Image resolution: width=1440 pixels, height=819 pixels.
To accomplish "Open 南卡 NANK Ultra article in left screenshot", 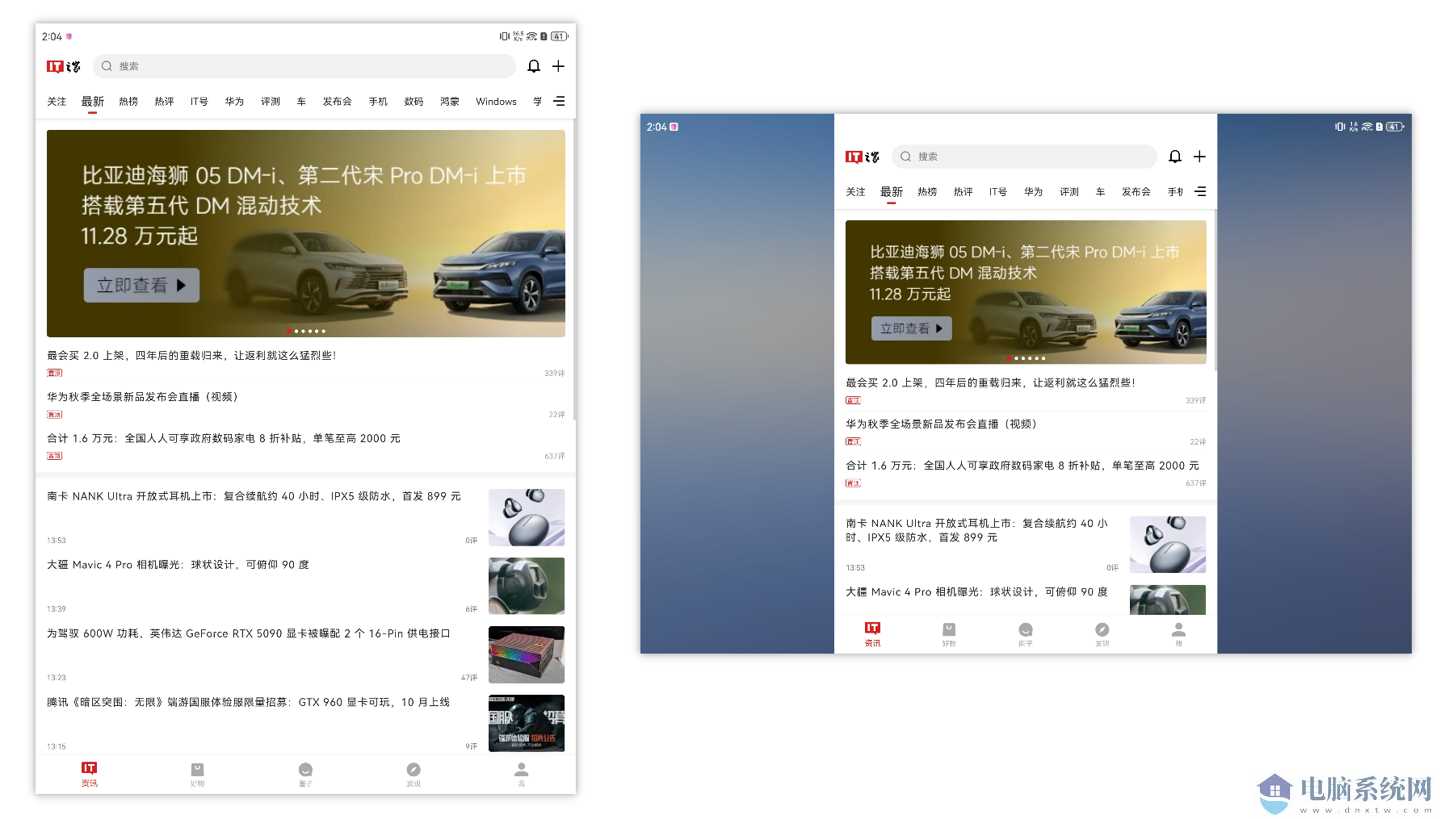I will tap(254, 496).
